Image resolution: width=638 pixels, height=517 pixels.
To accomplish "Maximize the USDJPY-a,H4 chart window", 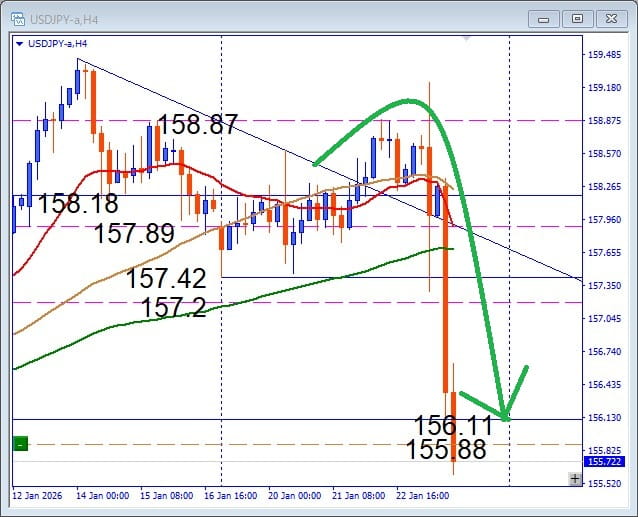I will point(577,19).
